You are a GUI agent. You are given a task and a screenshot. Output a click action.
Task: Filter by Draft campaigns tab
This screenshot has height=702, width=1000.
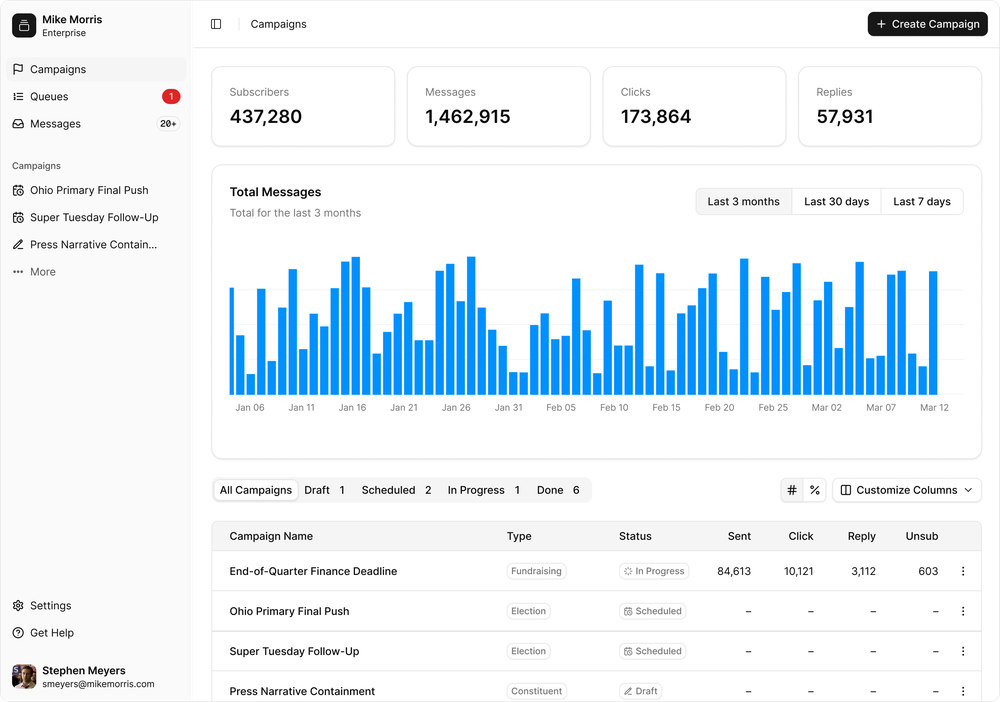pyautogui.click(x=325, y=490)
